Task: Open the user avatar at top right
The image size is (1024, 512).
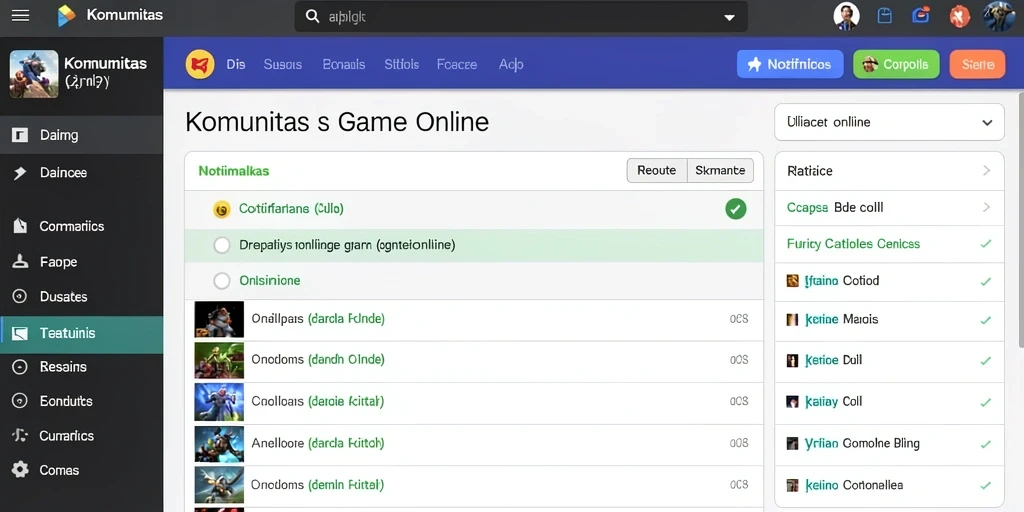Action: point(999,16)
